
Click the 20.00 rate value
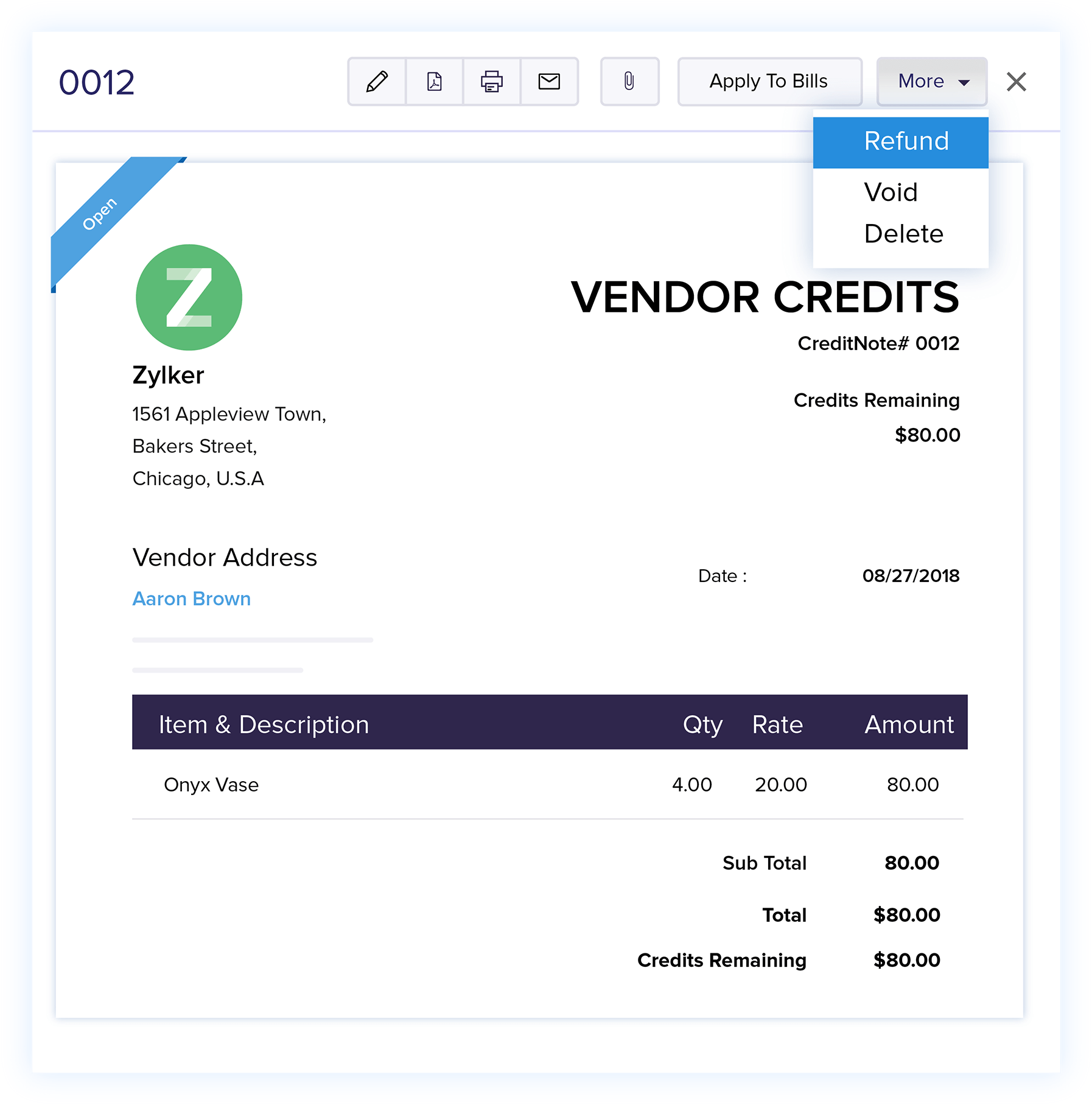coord(781,784)
